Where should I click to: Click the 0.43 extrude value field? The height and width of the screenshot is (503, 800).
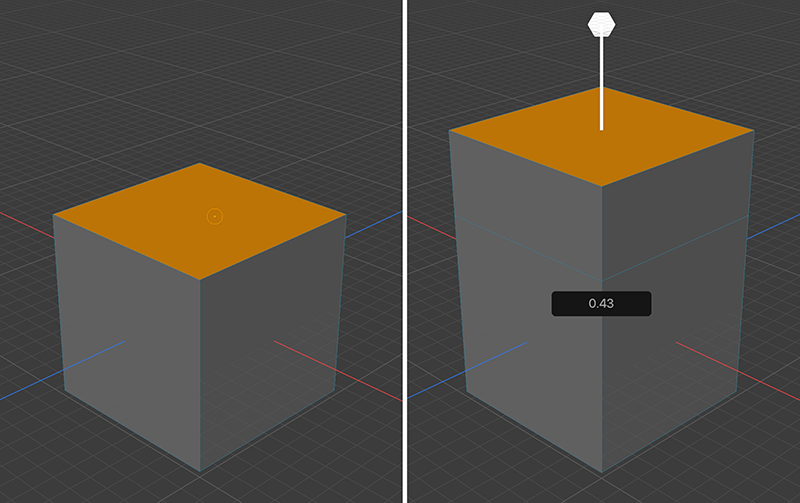click(601, 304)
